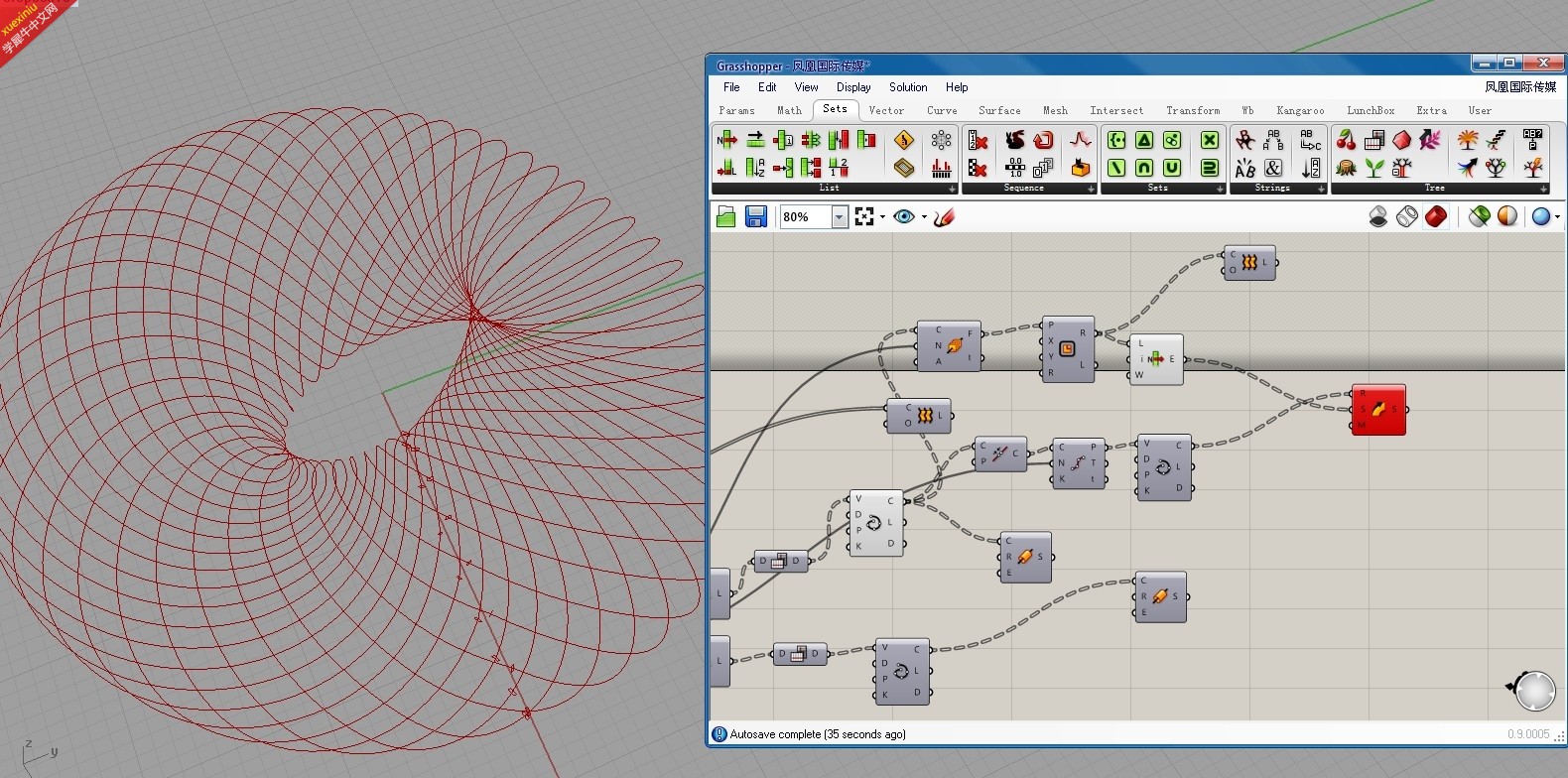
Task: Click the canvas navigation compass widget
Action: 1533,691
